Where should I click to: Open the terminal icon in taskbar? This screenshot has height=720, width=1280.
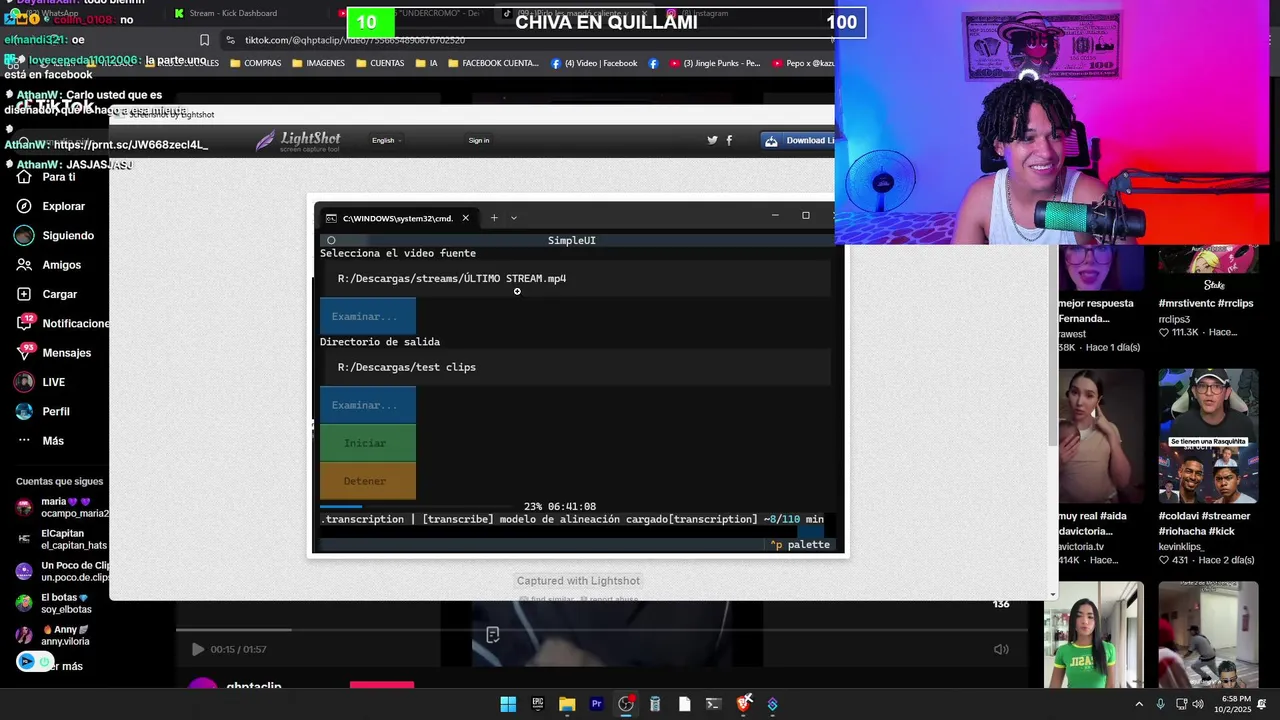tap(713, 704)
